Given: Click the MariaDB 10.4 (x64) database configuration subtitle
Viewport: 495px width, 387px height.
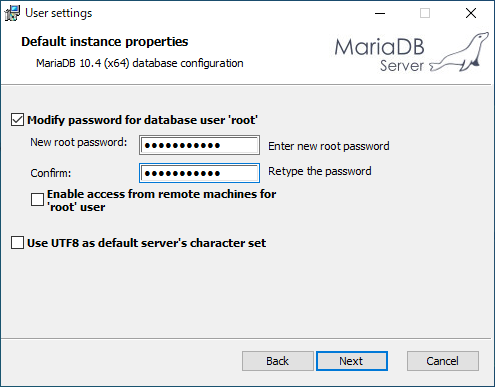Looking at the screenshot, I should pos(140,63).
